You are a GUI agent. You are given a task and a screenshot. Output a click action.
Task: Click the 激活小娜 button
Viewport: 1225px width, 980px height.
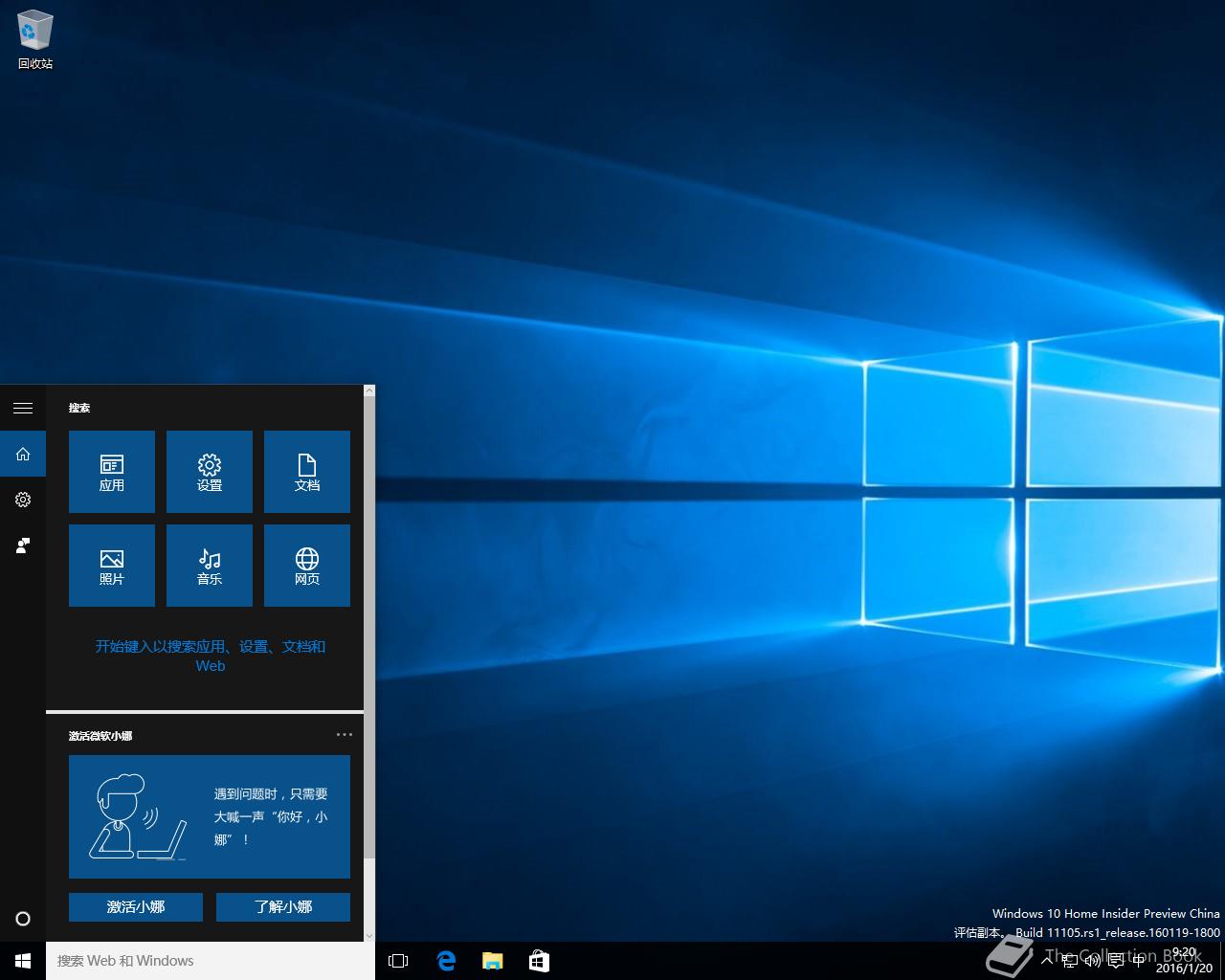click(136, 907)
